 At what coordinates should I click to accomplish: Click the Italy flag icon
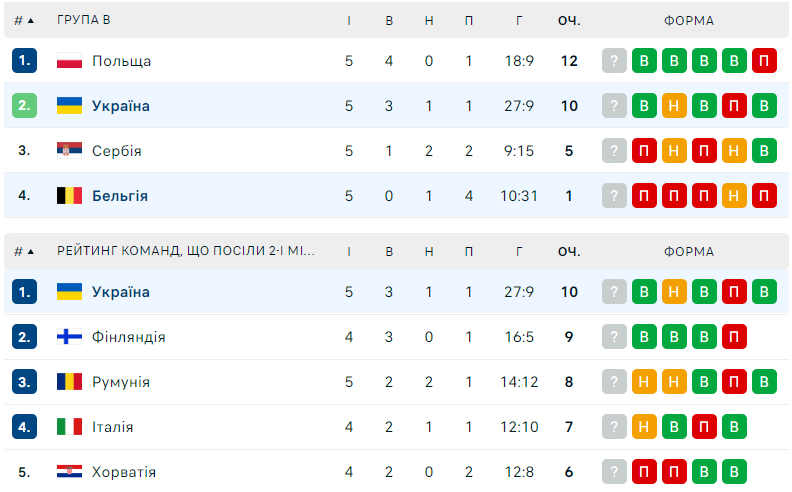[x=69, y=427]
